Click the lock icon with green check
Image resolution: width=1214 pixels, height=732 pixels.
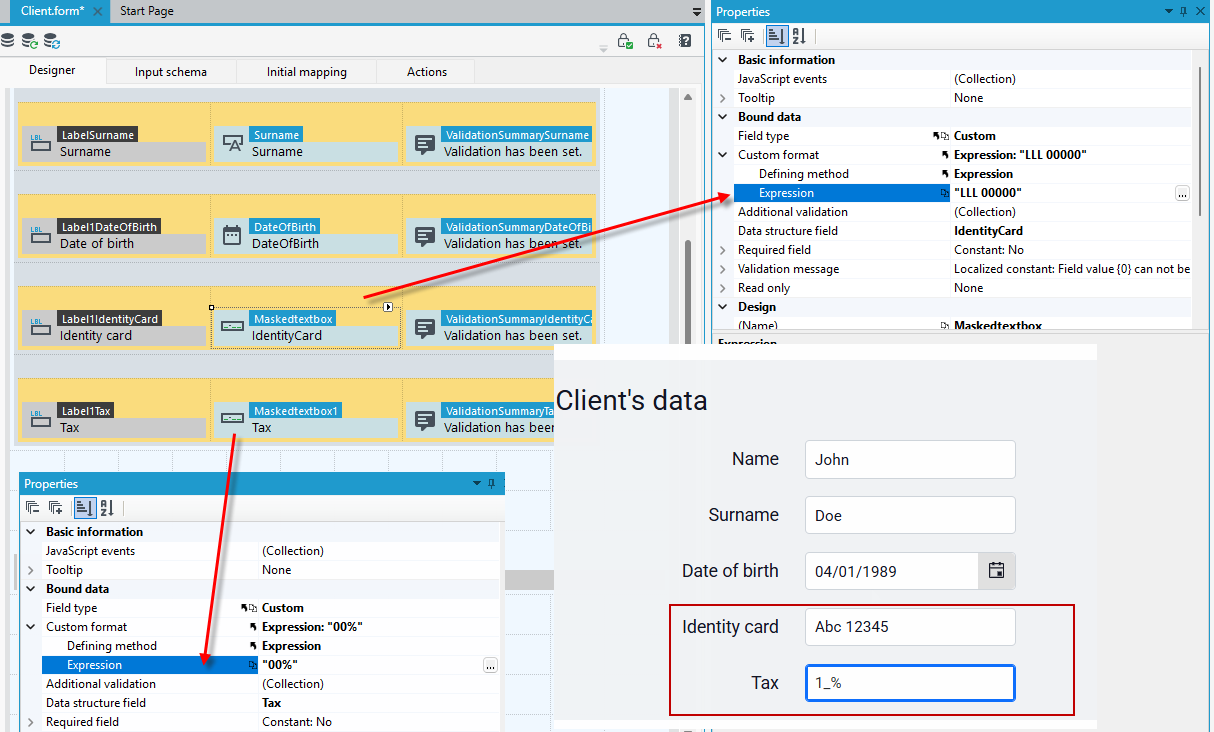point(624,41)
